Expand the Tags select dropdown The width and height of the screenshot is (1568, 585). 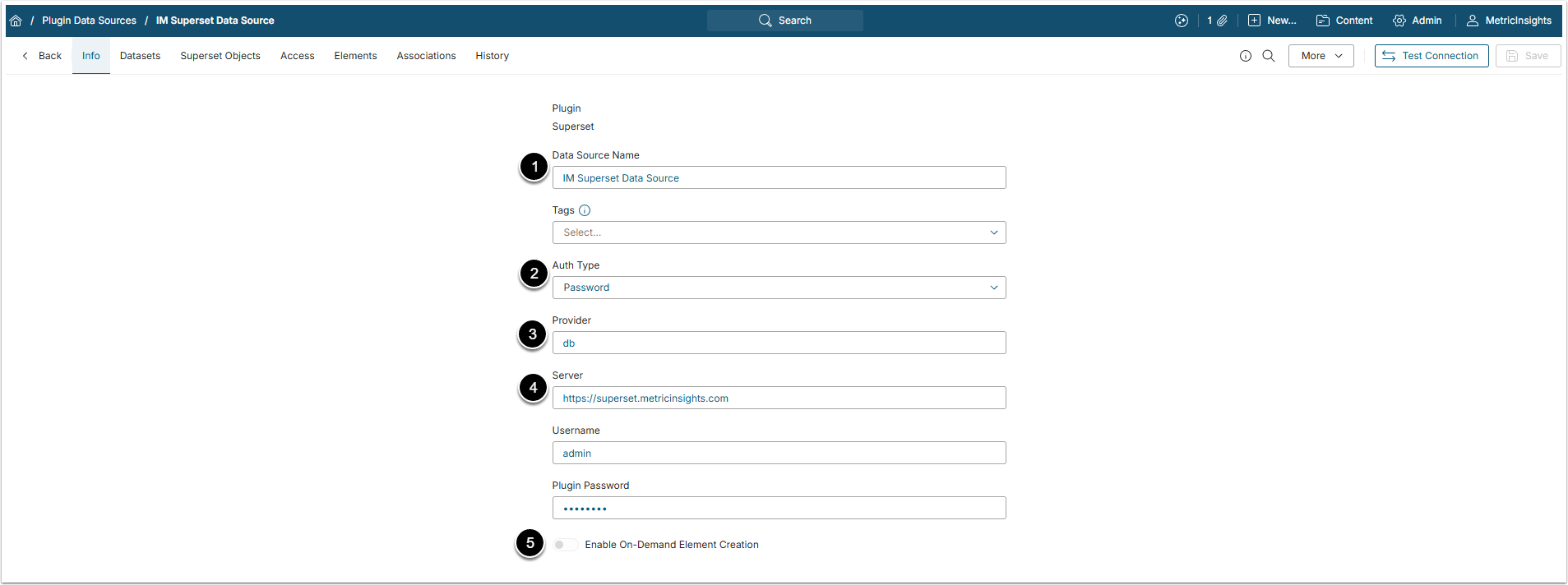[x=778, y=233]
